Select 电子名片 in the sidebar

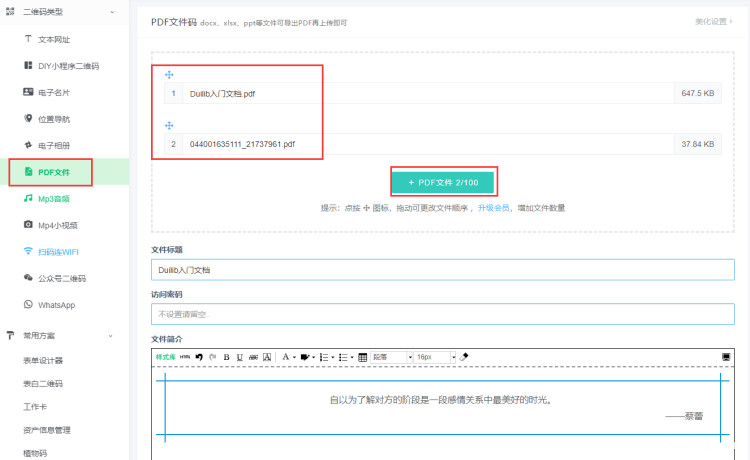point(54,92)
